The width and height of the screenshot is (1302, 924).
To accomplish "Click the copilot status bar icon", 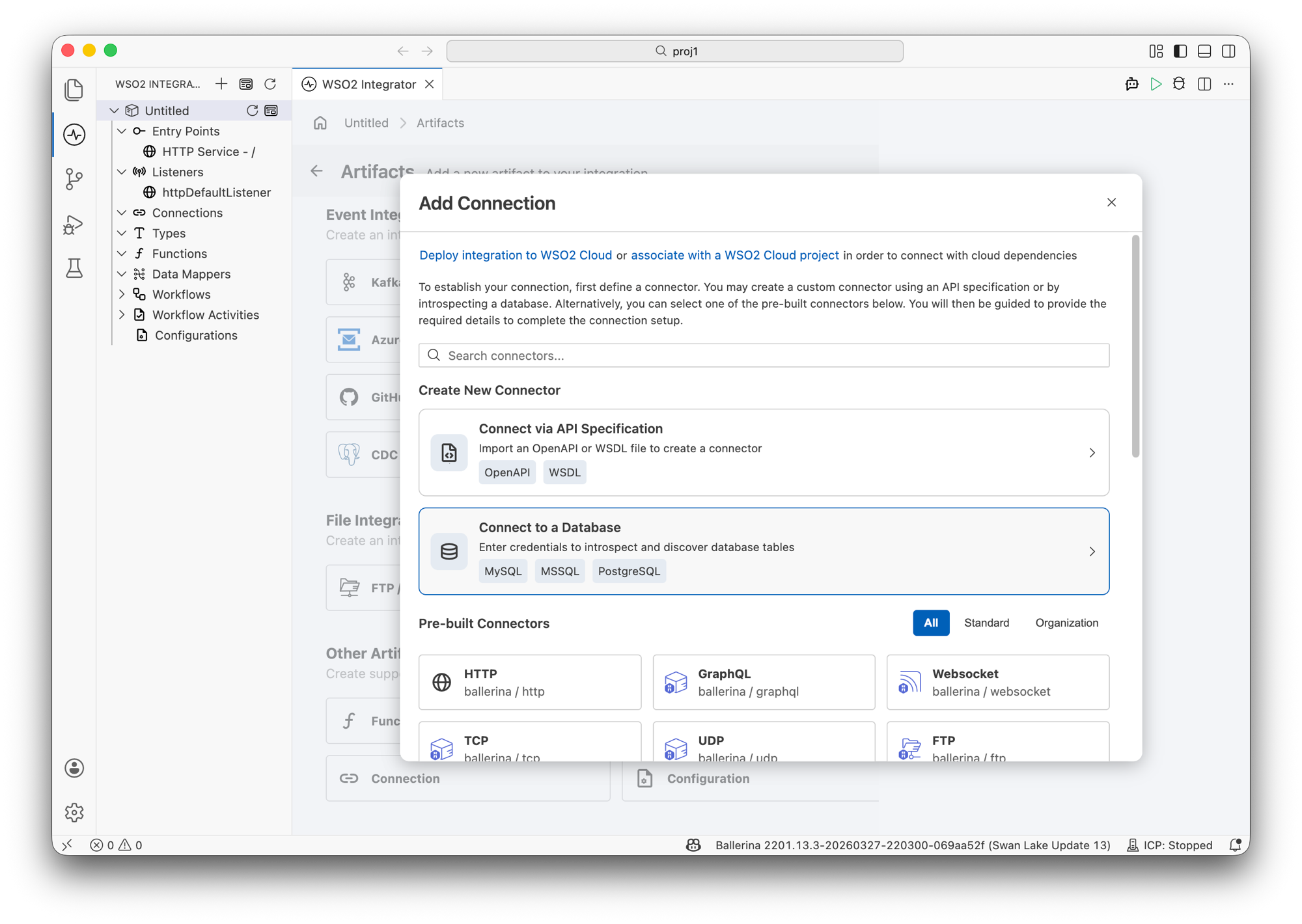I will click(693, 845).
